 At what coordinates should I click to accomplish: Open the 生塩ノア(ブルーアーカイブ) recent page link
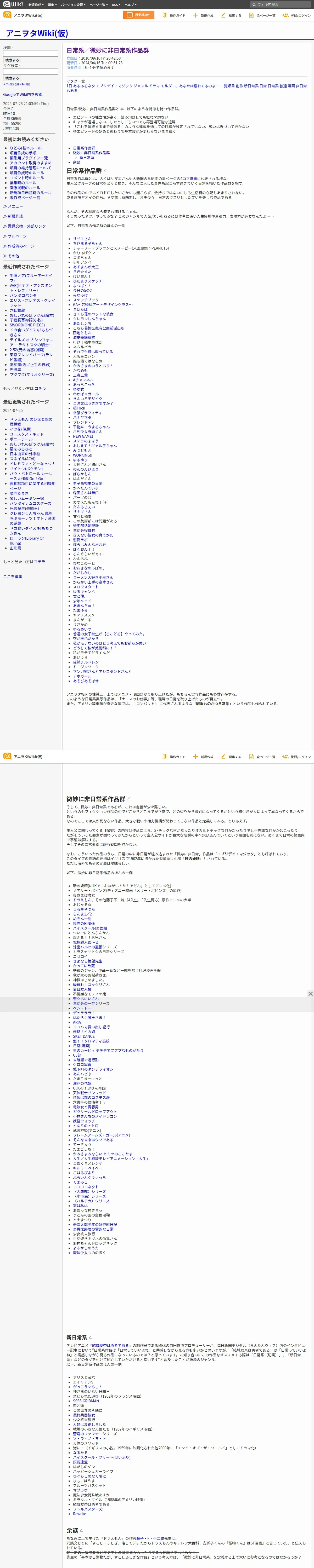click(x=31, y=278)
